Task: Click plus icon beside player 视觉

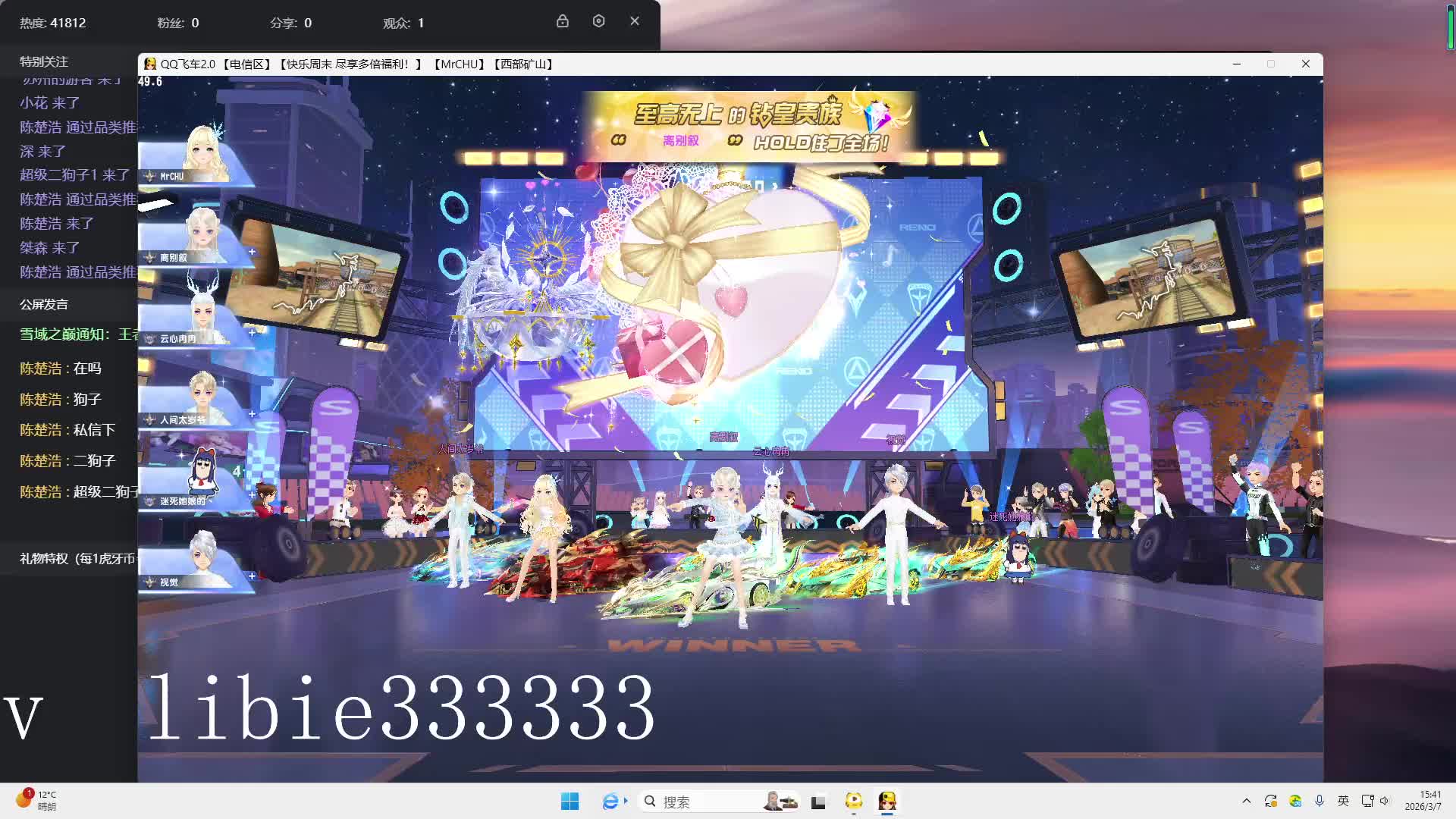Action: point(252,576)
